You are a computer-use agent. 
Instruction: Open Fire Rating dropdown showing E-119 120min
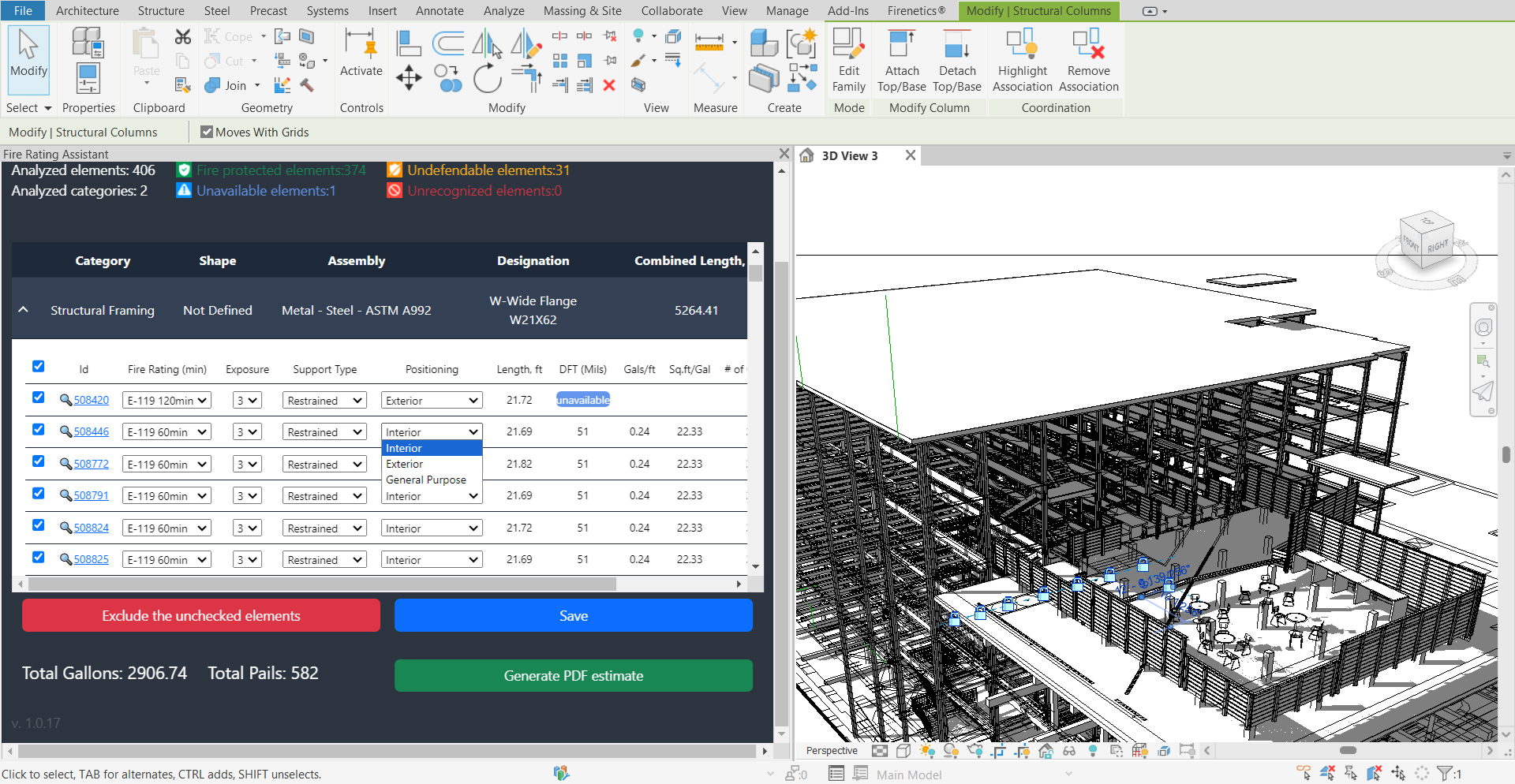point(166,401)
